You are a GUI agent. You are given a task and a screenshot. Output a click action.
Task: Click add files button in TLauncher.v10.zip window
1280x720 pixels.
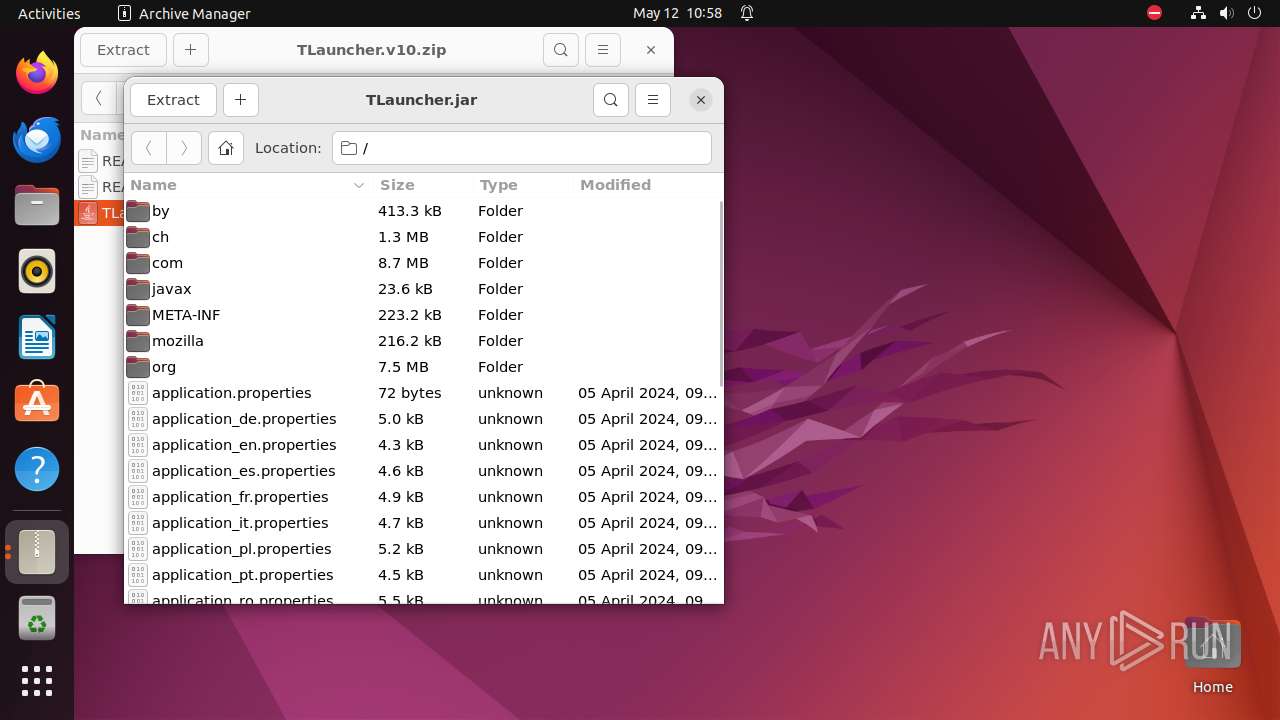(190, 50)
